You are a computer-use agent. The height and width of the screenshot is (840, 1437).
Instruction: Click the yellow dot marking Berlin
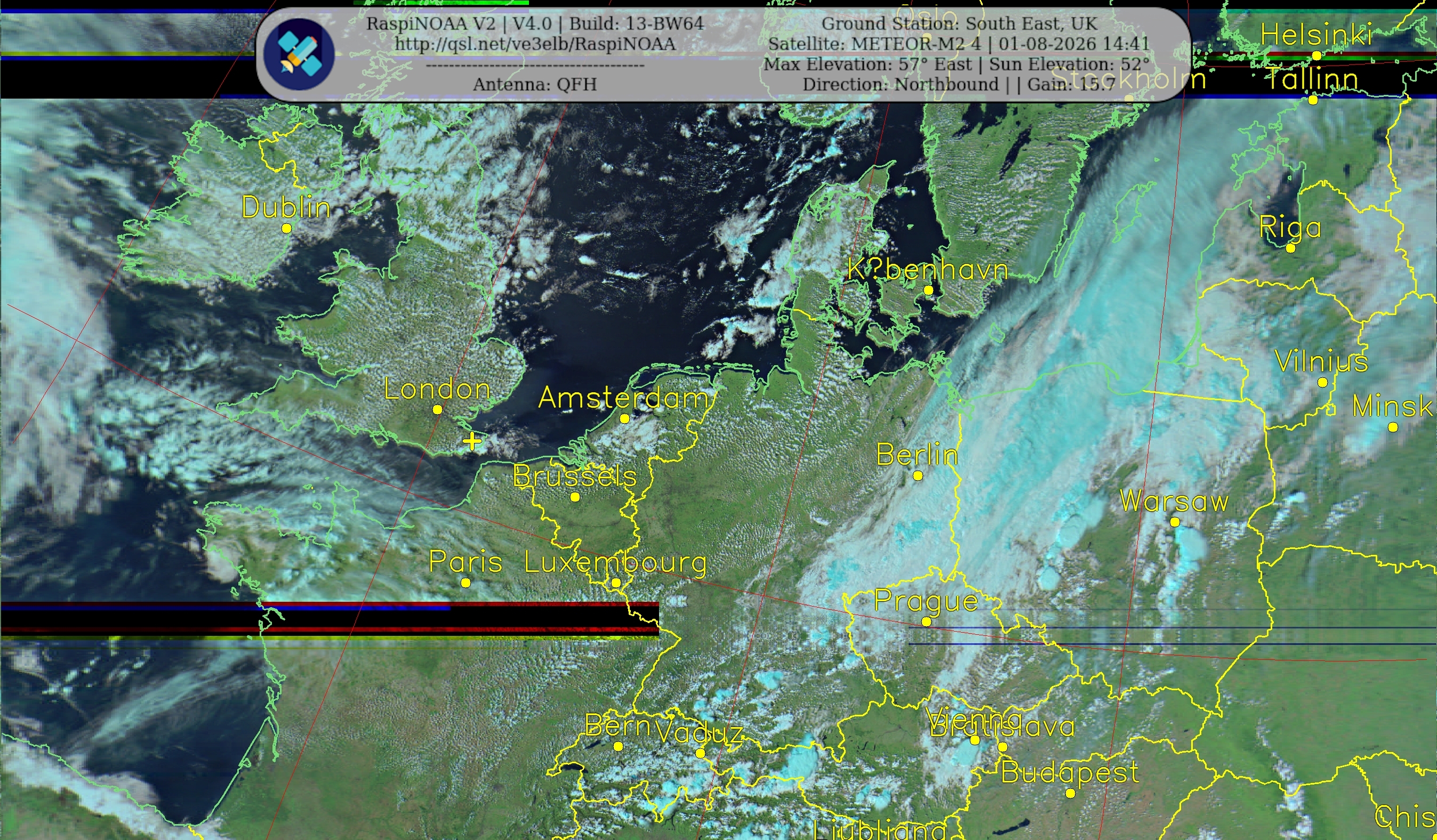click(918, 476)
